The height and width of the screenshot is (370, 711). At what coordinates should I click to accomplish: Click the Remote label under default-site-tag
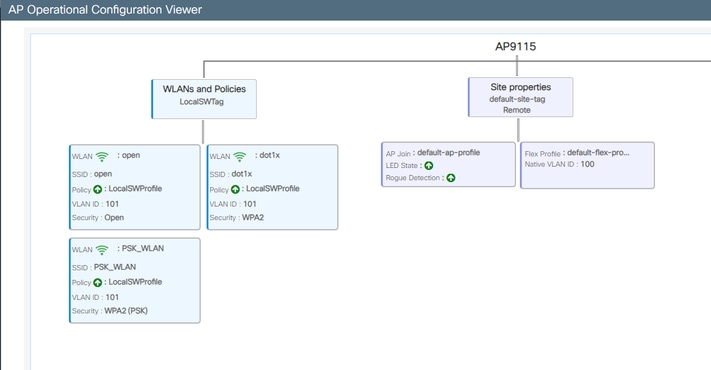516,110
